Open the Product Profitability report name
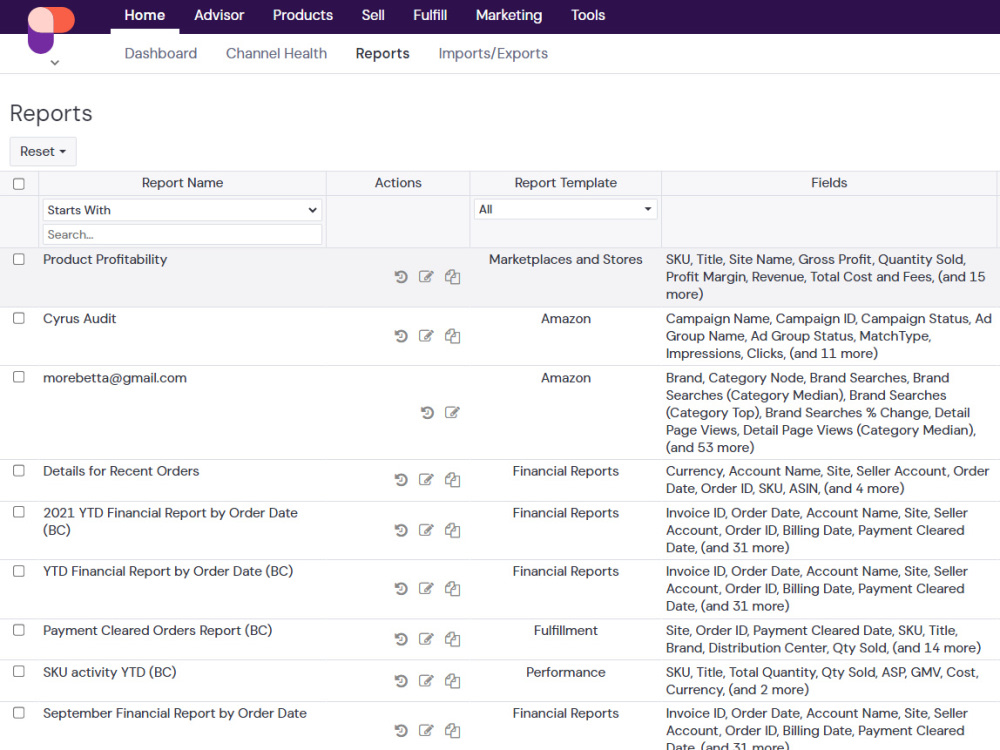Viewport: 1000px width, 750px height. pos(105,260)
